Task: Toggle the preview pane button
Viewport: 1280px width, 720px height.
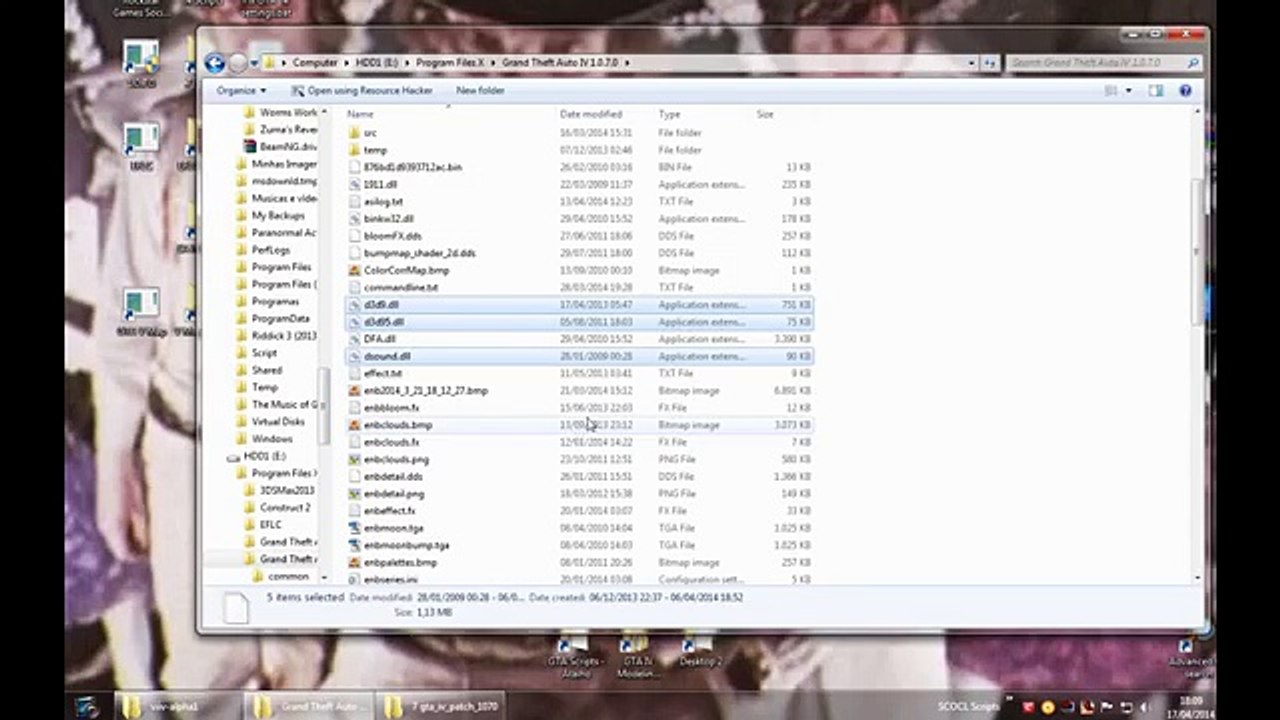Action: 1156,90
